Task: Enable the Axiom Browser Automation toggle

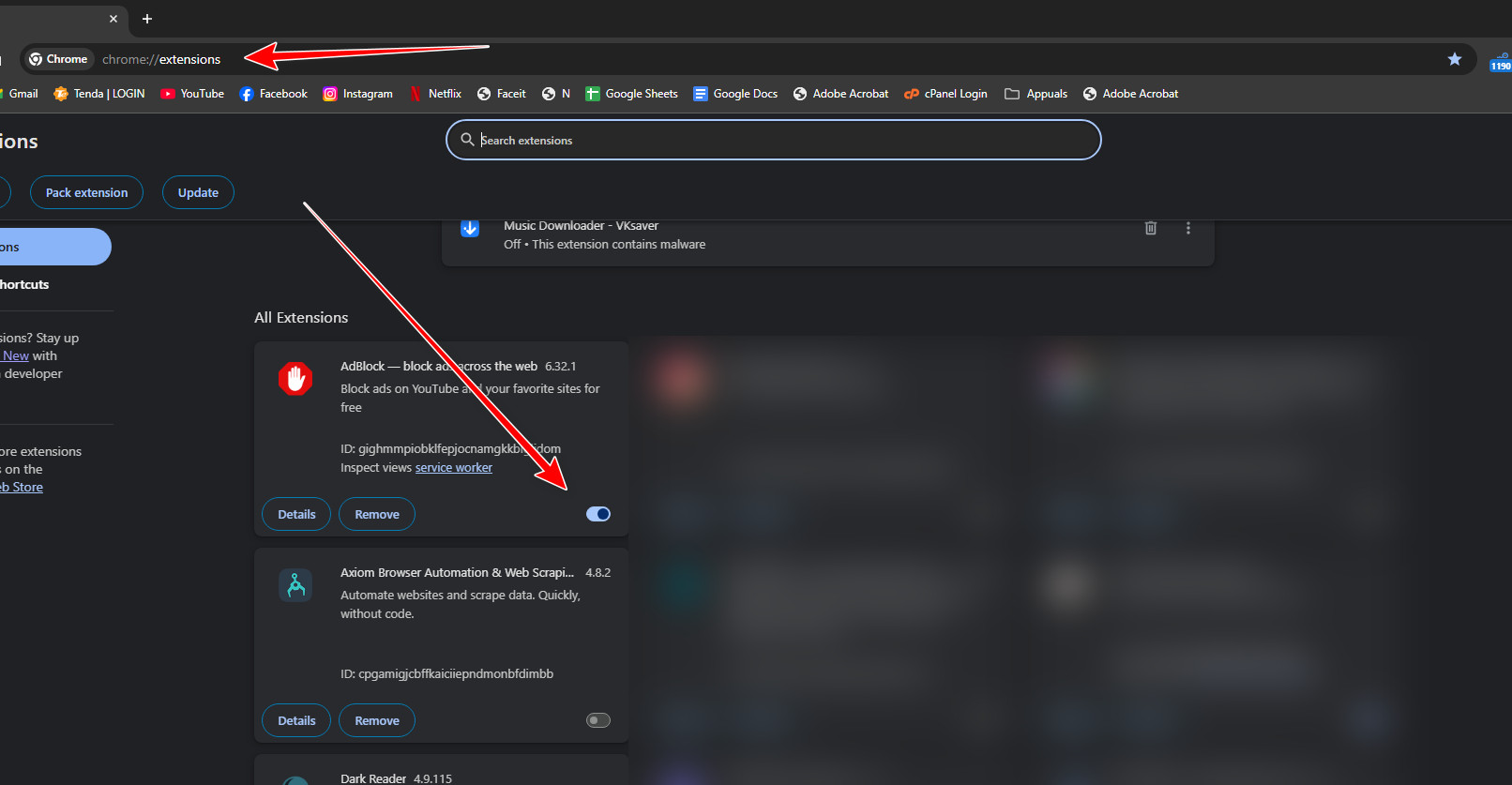Action: (x=598, y=720)
